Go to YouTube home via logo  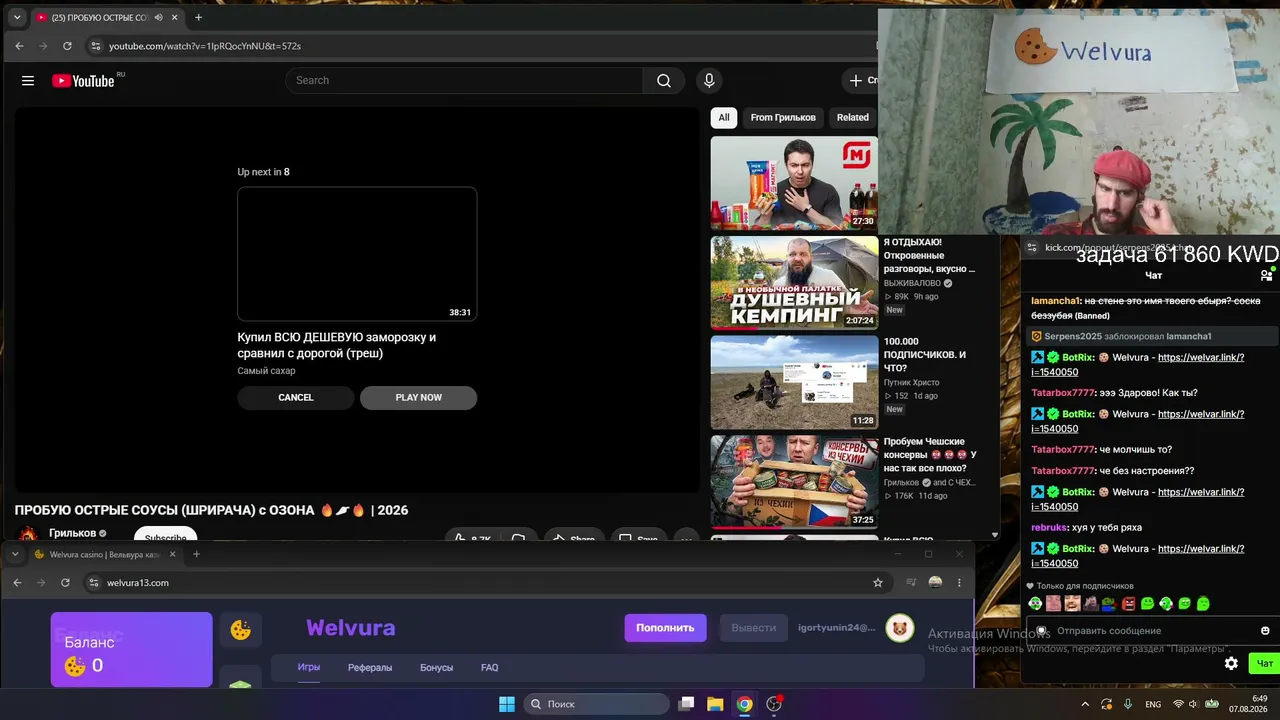click(84, 81)
